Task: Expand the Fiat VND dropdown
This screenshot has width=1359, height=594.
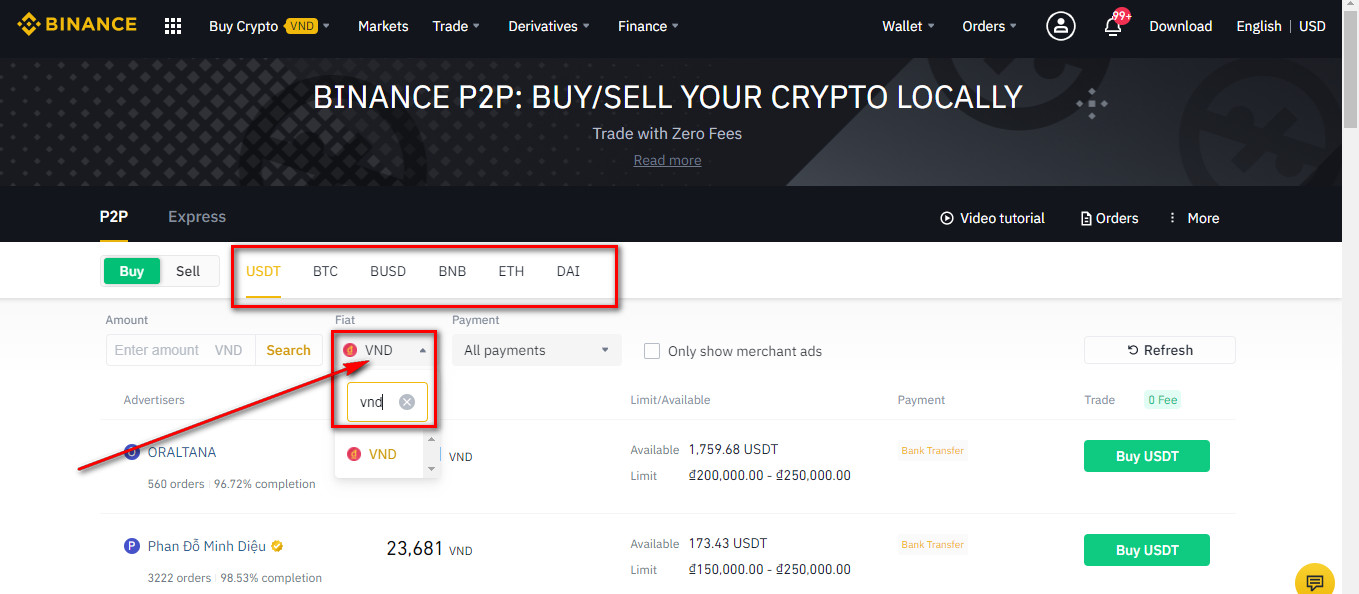Action: click(386, 350)
